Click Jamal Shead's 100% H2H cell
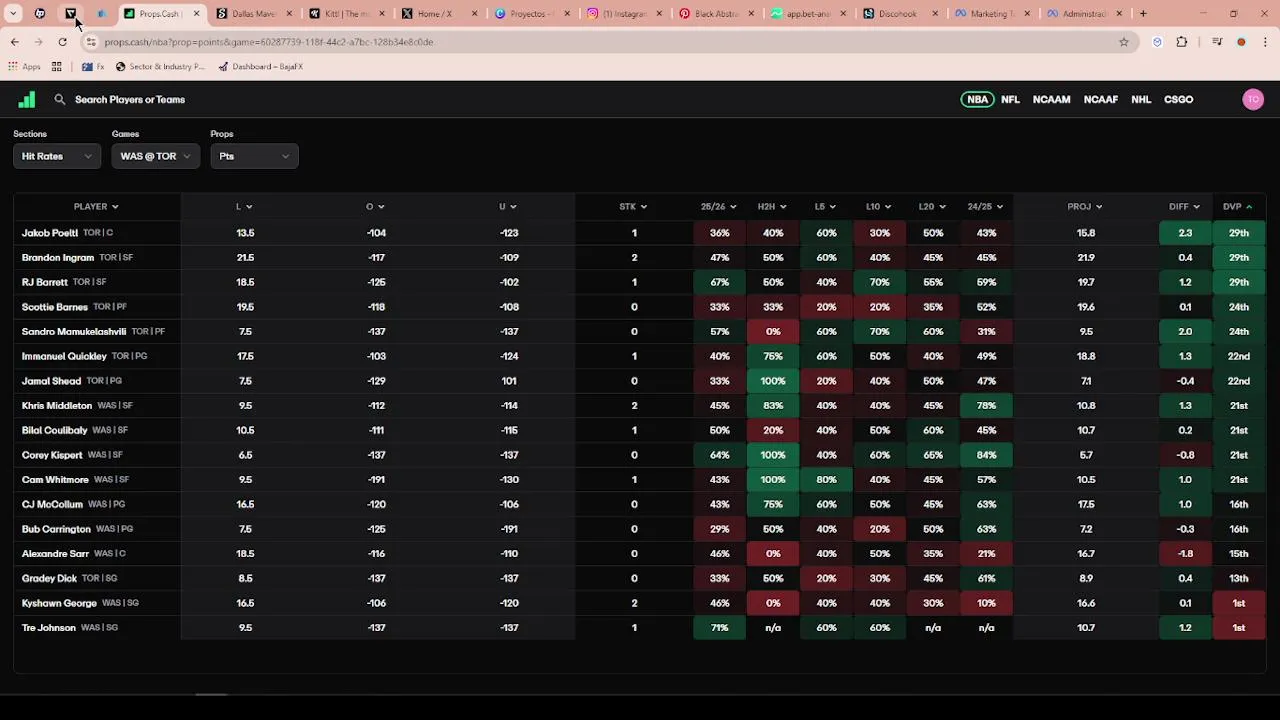The width and height of the screenshot is (1280, 720). 773,381
